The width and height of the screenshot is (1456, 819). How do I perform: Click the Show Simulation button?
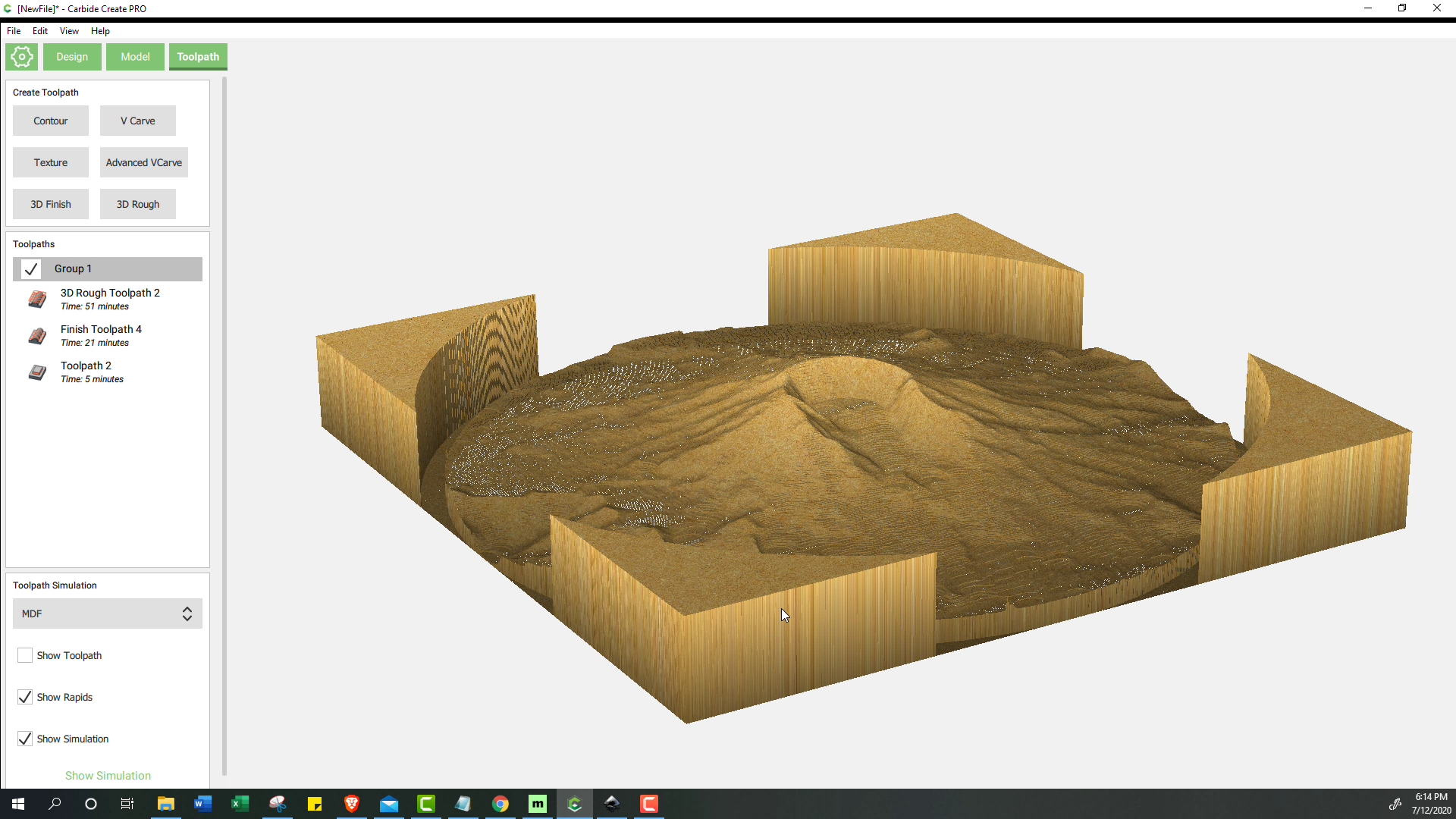[x=107, y=774]
